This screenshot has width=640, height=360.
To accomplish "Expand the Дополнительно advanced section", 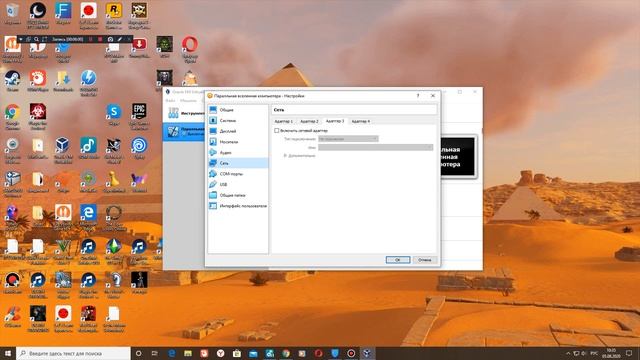I will 300,156.
